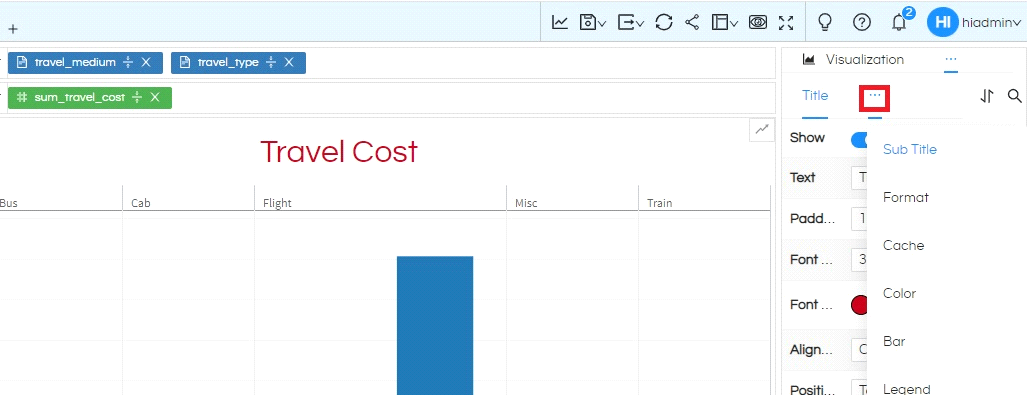Open the notifications bell
The height and width of the screenshot is (395, 1027).
click(x=899, y=22)
